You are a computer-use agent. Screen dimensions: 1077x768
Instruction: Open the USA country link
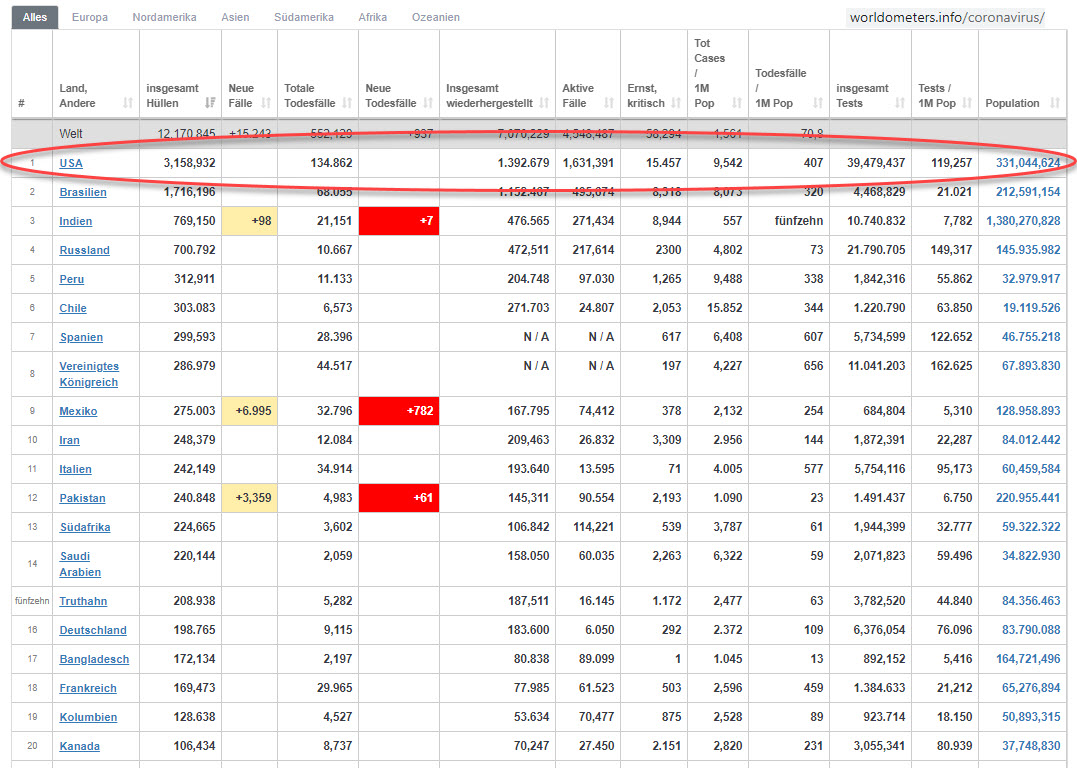[x=71, y=163]
